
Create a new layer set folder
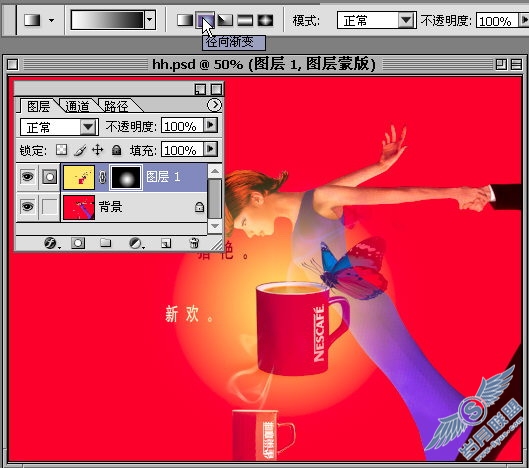coord(106,243)
